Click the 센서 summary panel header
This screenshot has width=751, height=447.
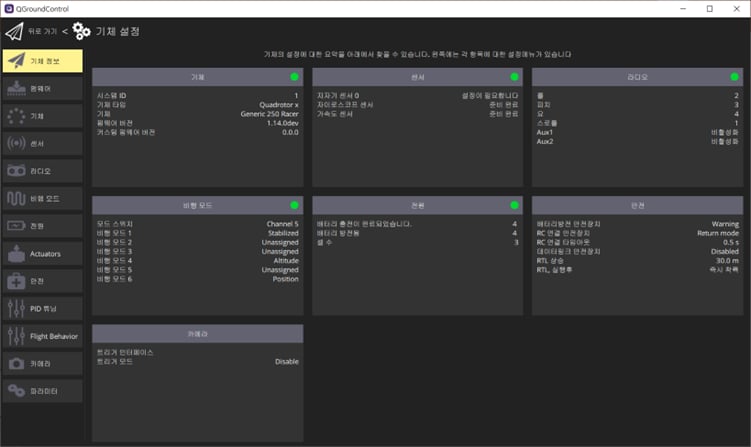click(417, 77)
